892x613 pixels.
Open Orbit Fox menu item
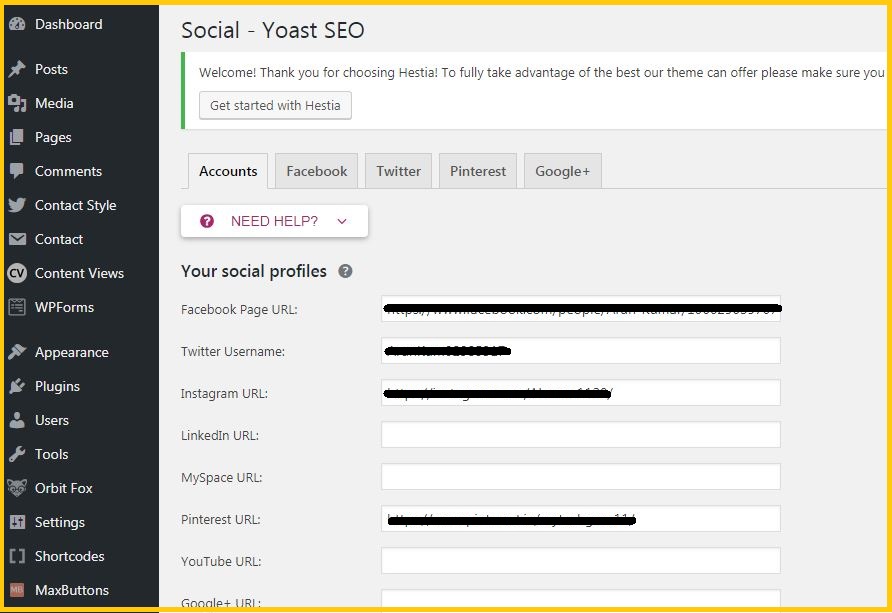(x=81, y=488)
